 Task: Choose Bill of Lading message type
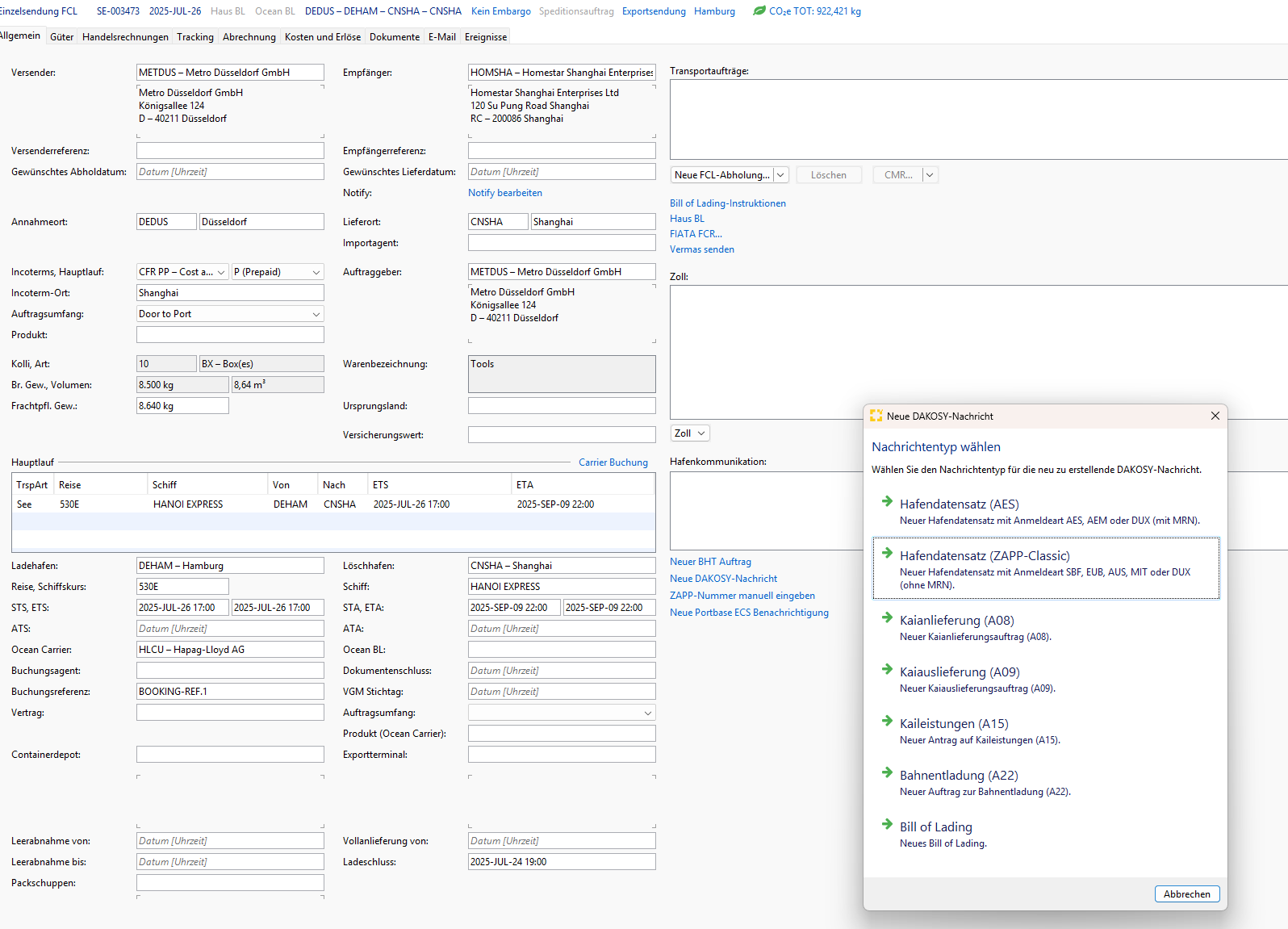point(1046,835)
